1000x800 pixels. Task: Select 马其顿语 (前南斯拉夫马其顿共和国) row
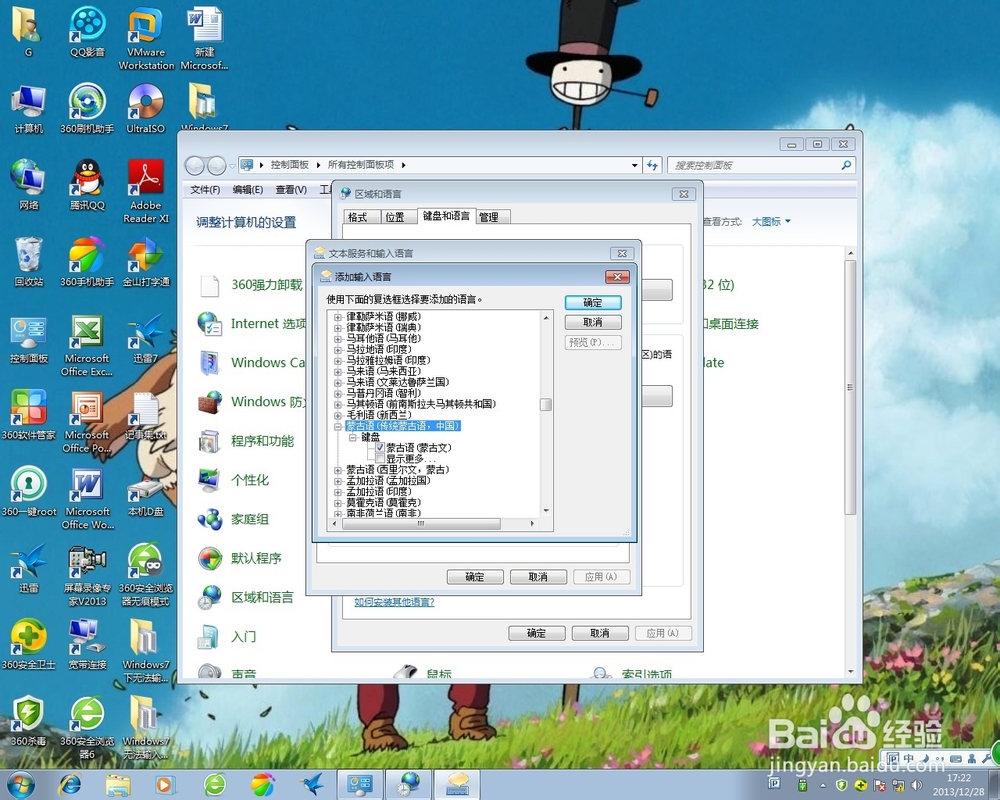coord(421,404)
